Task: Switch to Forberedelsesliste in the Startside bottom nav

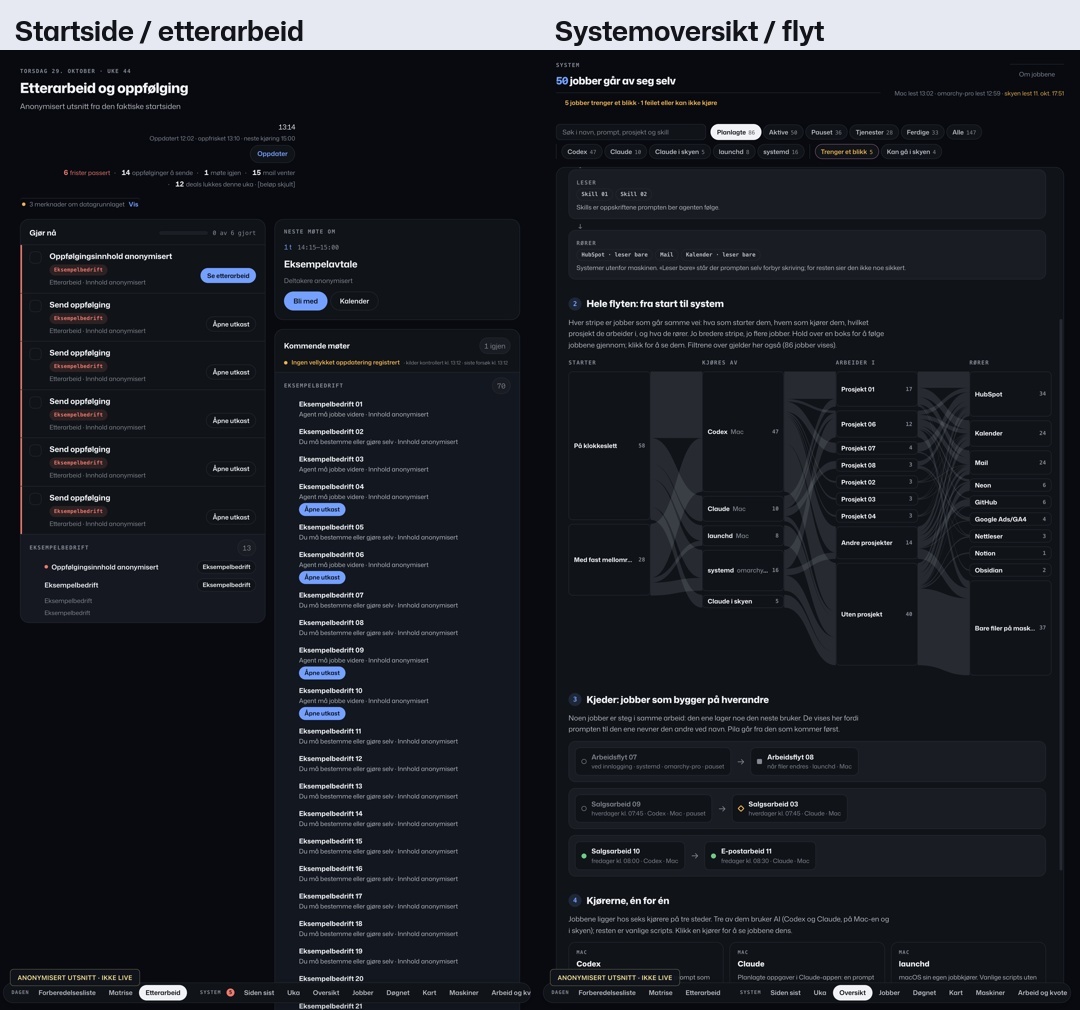Action: (67, 993)
